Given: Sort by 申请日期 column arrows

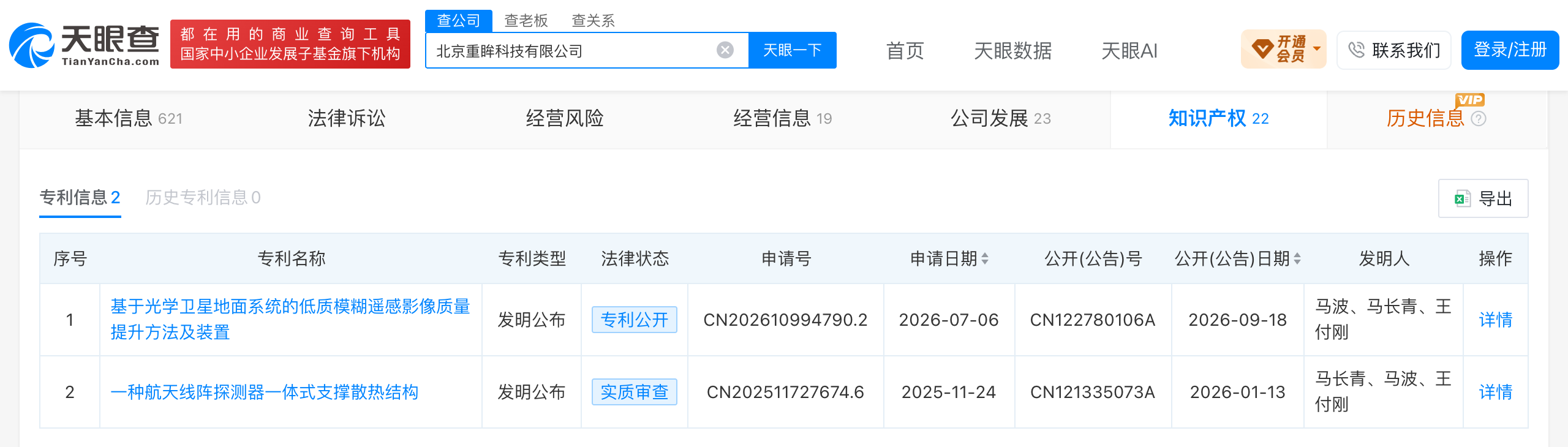Looking at the screenshot, I should (x=985, y=258).
